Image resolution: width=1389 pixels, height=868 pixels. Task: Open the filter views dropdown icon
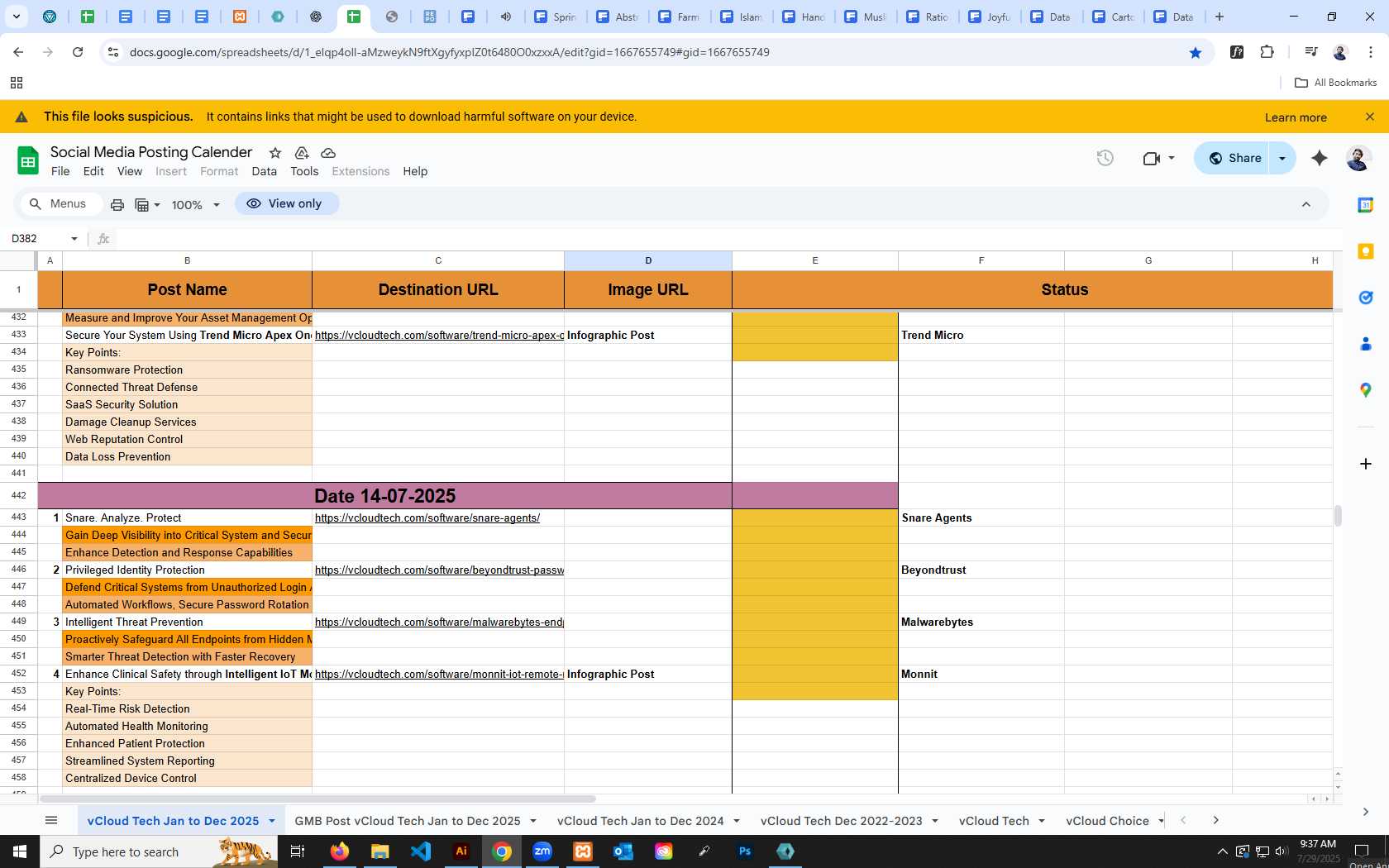pyautogui.click(x=147, y=204)
